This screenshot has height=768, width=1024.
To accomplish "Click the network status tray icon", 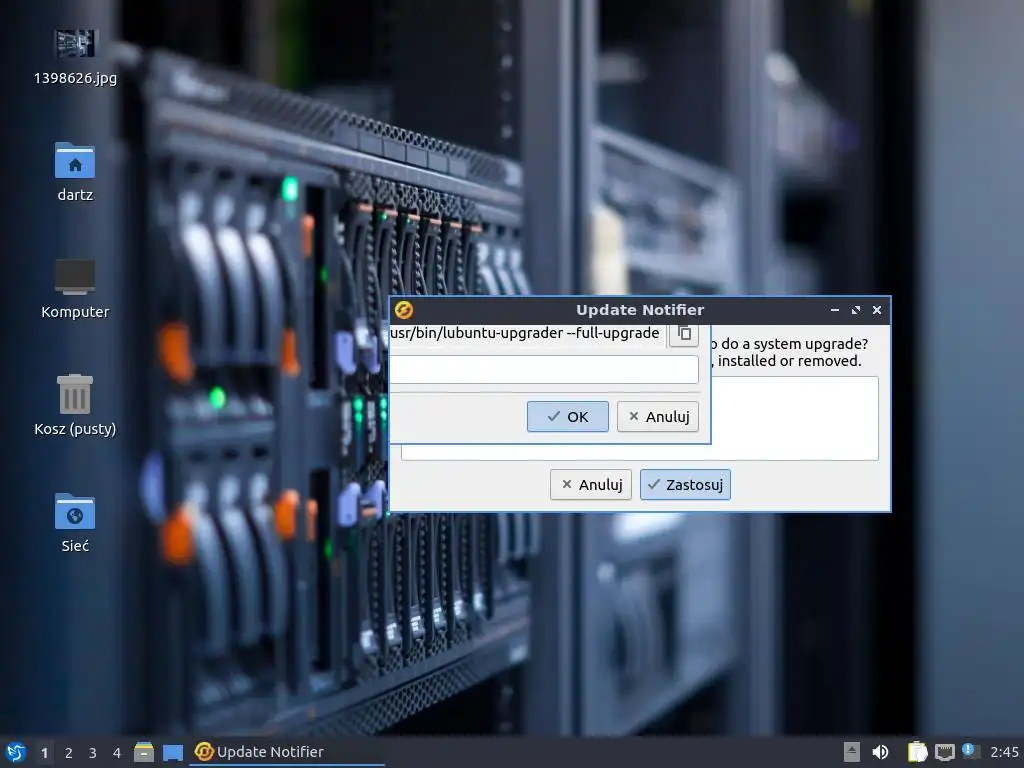I will (944, 752).
